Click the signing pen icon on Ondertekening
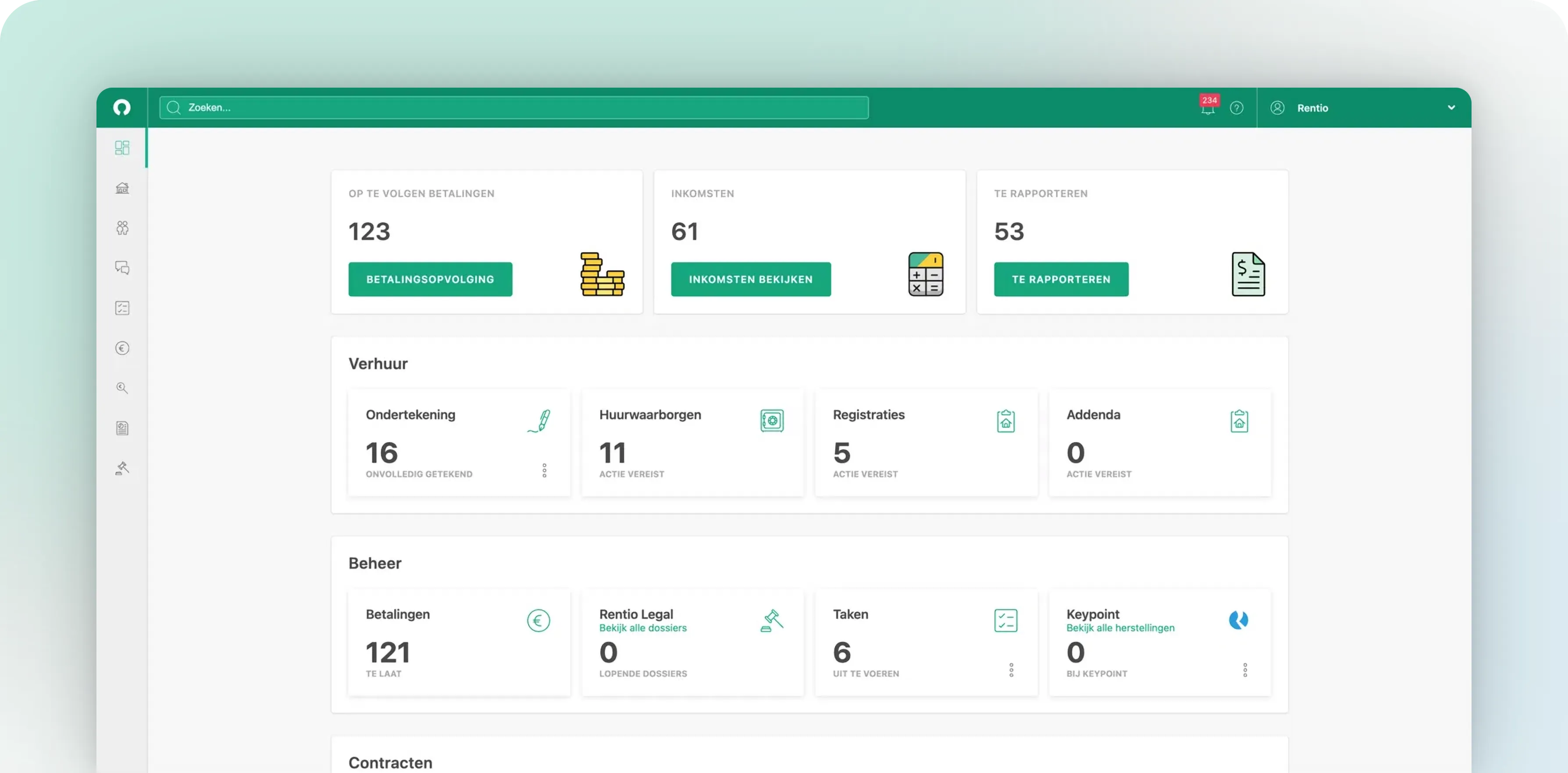1568x773 pixels. pyautogui.click(x=539, y=421)
